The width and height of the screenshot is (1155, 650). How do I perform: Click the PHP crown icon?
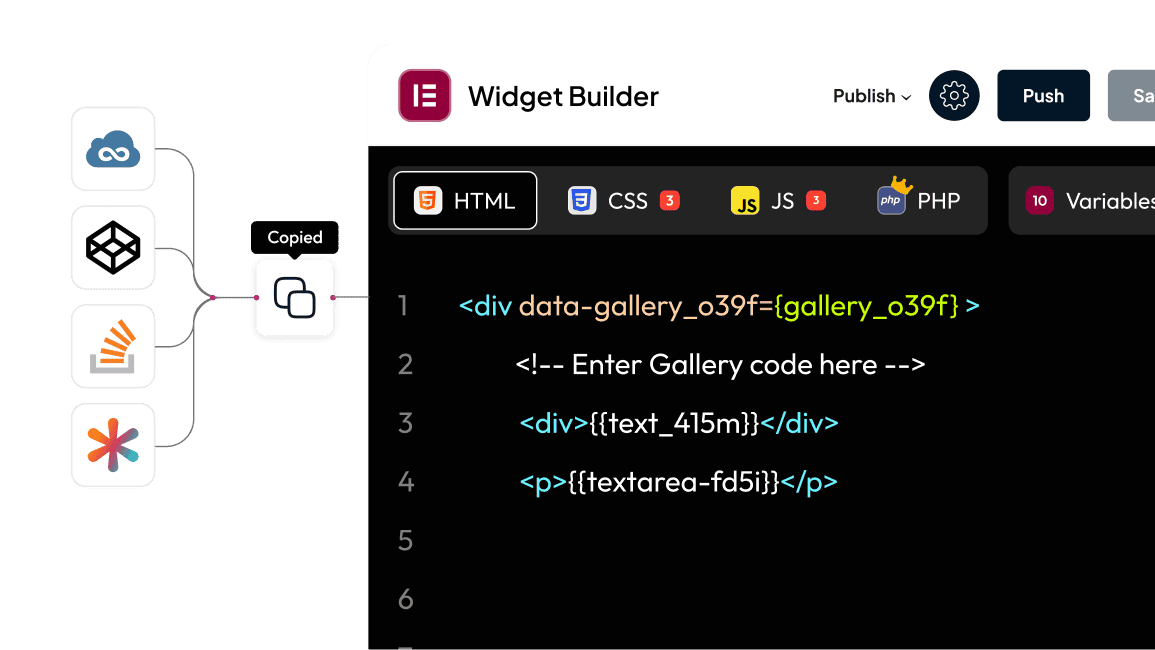click(x=891, y=198)
